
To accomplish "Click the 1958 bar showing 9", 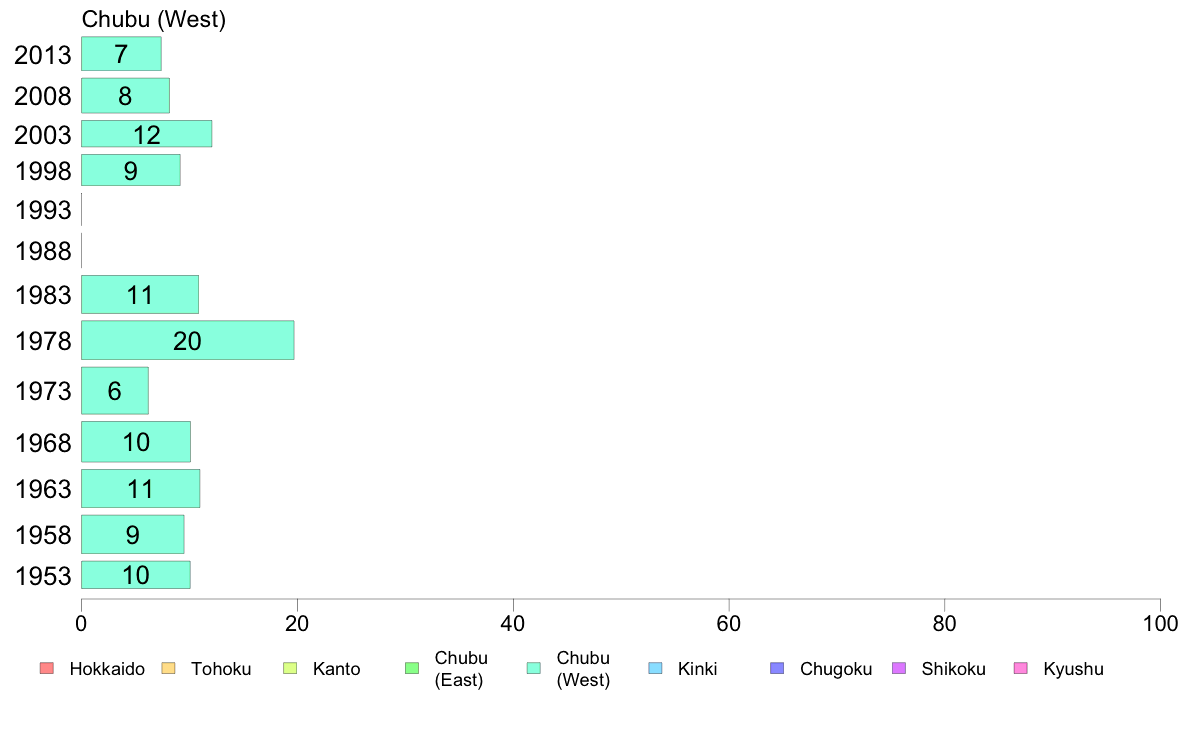I will click(133, 534).
